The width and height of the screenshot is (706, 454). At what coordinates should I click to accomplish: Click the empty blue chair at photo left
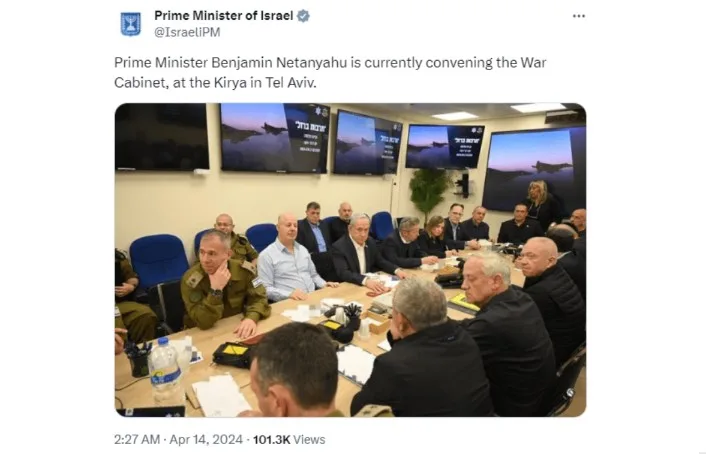tap(159, 261)
